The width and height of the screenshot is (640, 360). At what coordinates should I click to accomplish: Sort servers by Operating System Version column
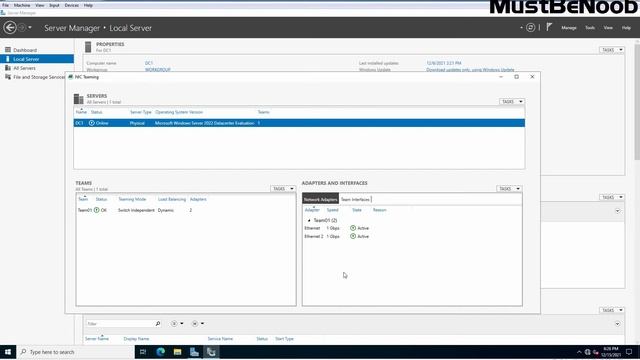(179, 112)
